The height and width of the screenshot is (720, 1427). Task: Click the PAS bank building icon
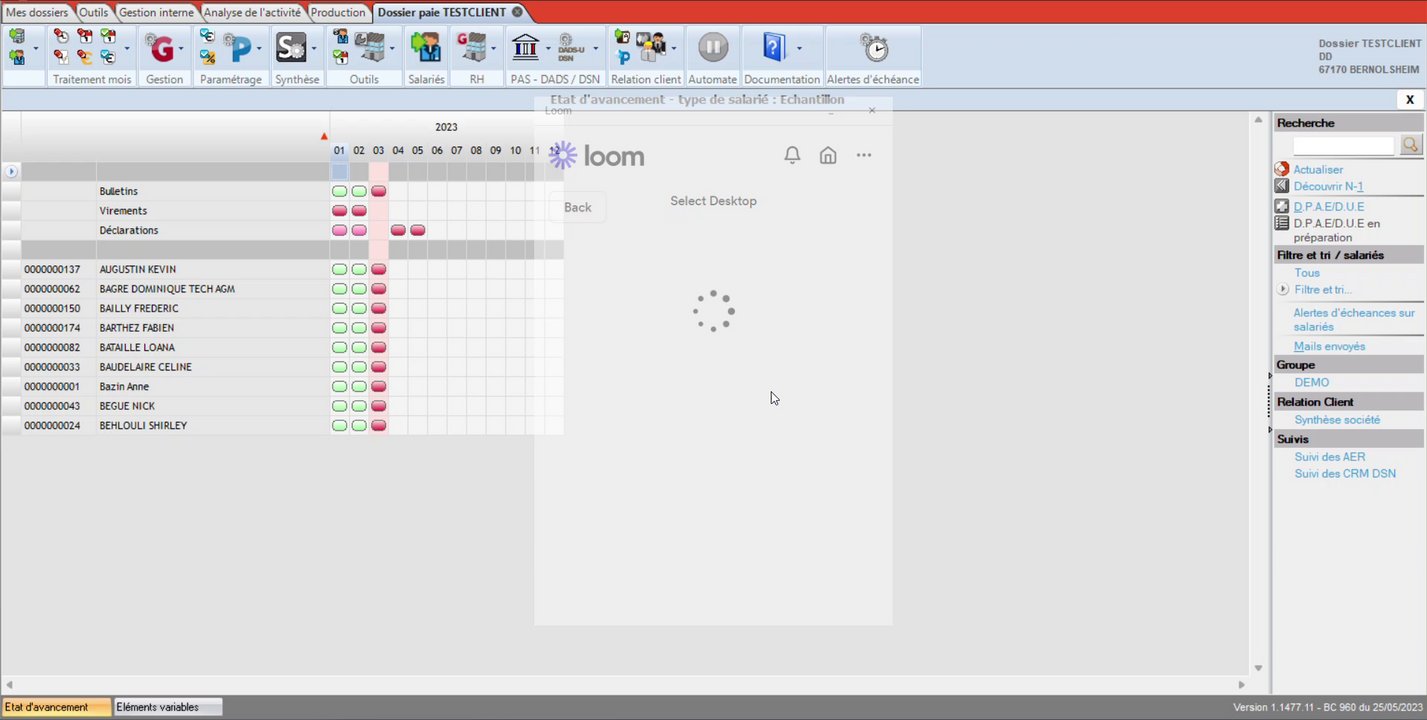[x=526, y=47]
